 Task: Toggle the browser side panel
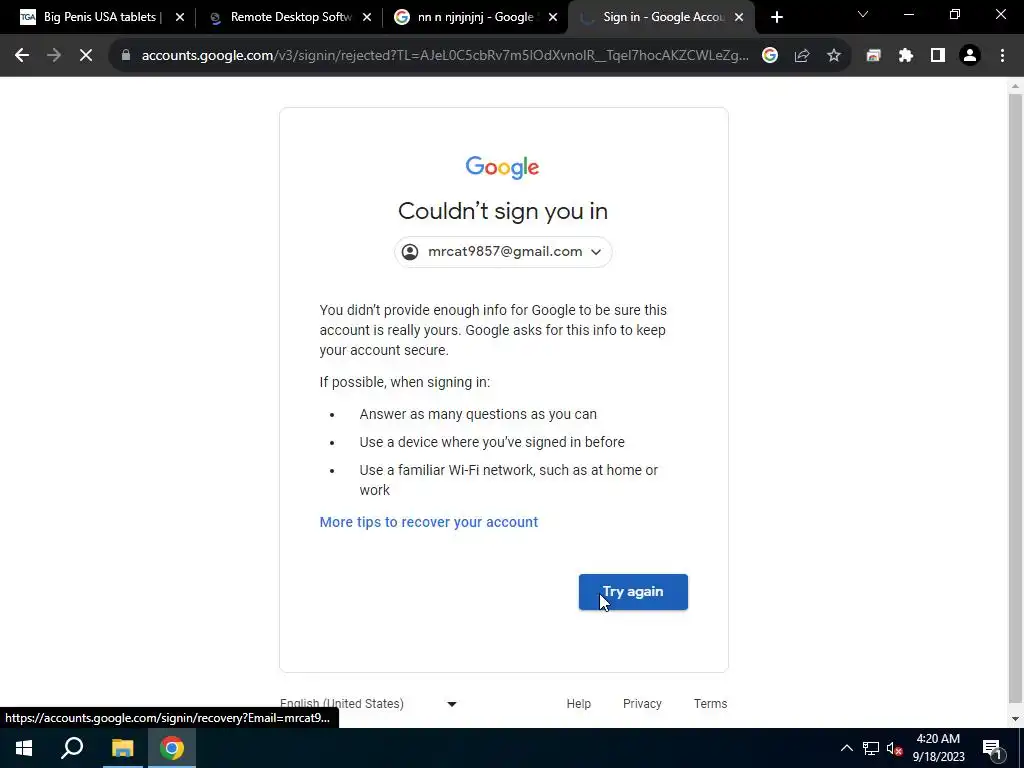(938, 56)
